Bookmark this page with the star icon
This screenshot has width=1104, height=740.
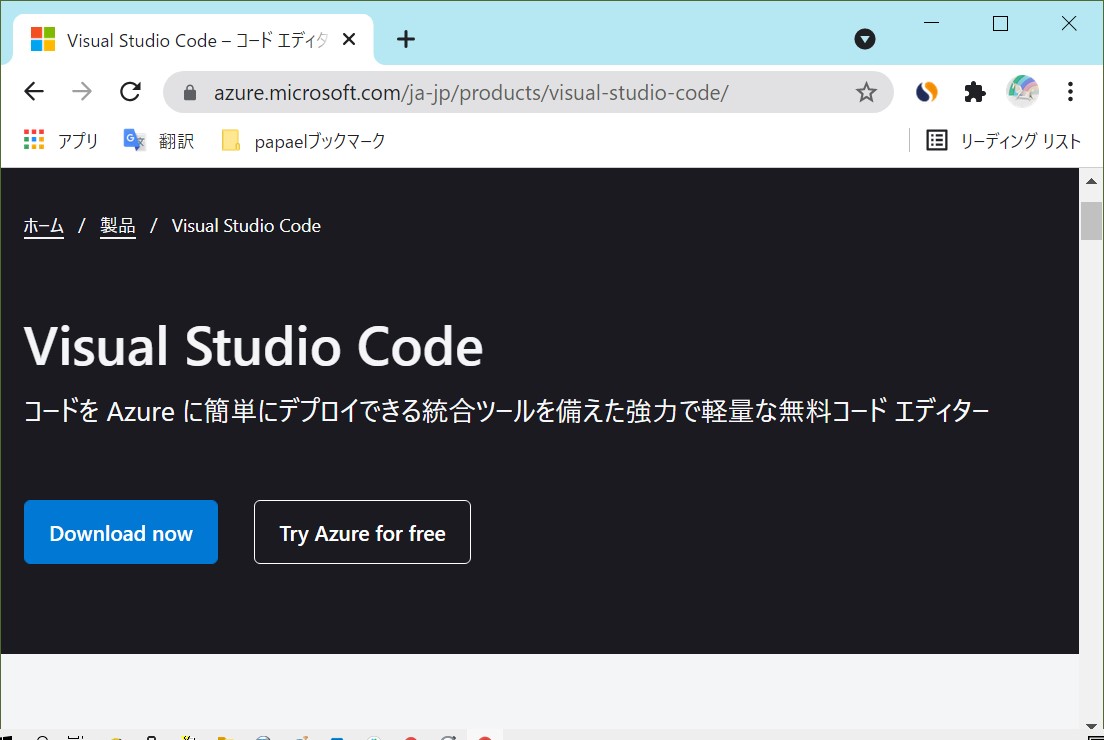point(866,92)
